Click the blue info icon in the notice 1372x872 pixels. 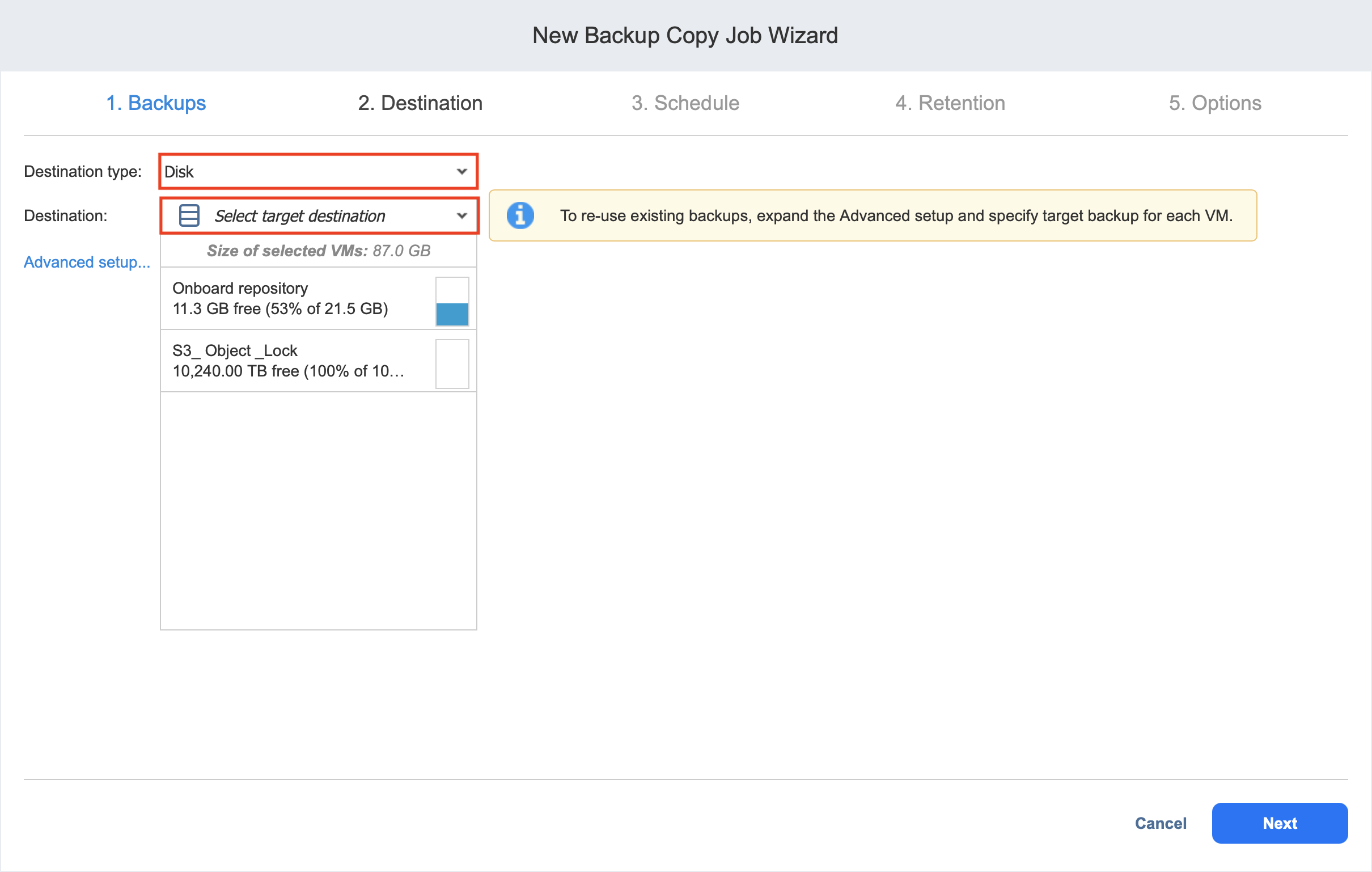point(520,215)
